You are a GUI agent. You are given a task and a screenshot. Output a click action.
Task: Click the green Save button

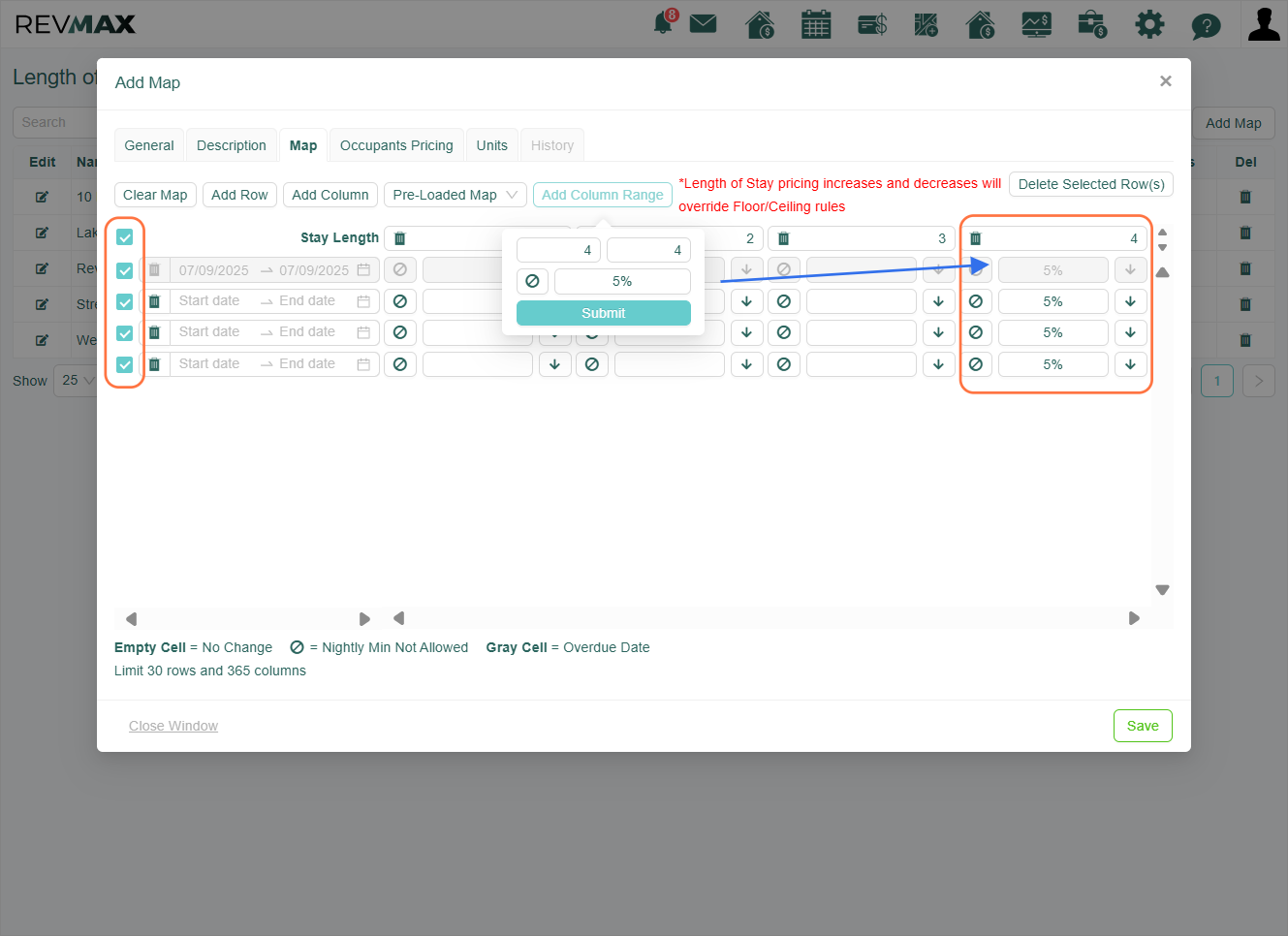coord(1143,726)
